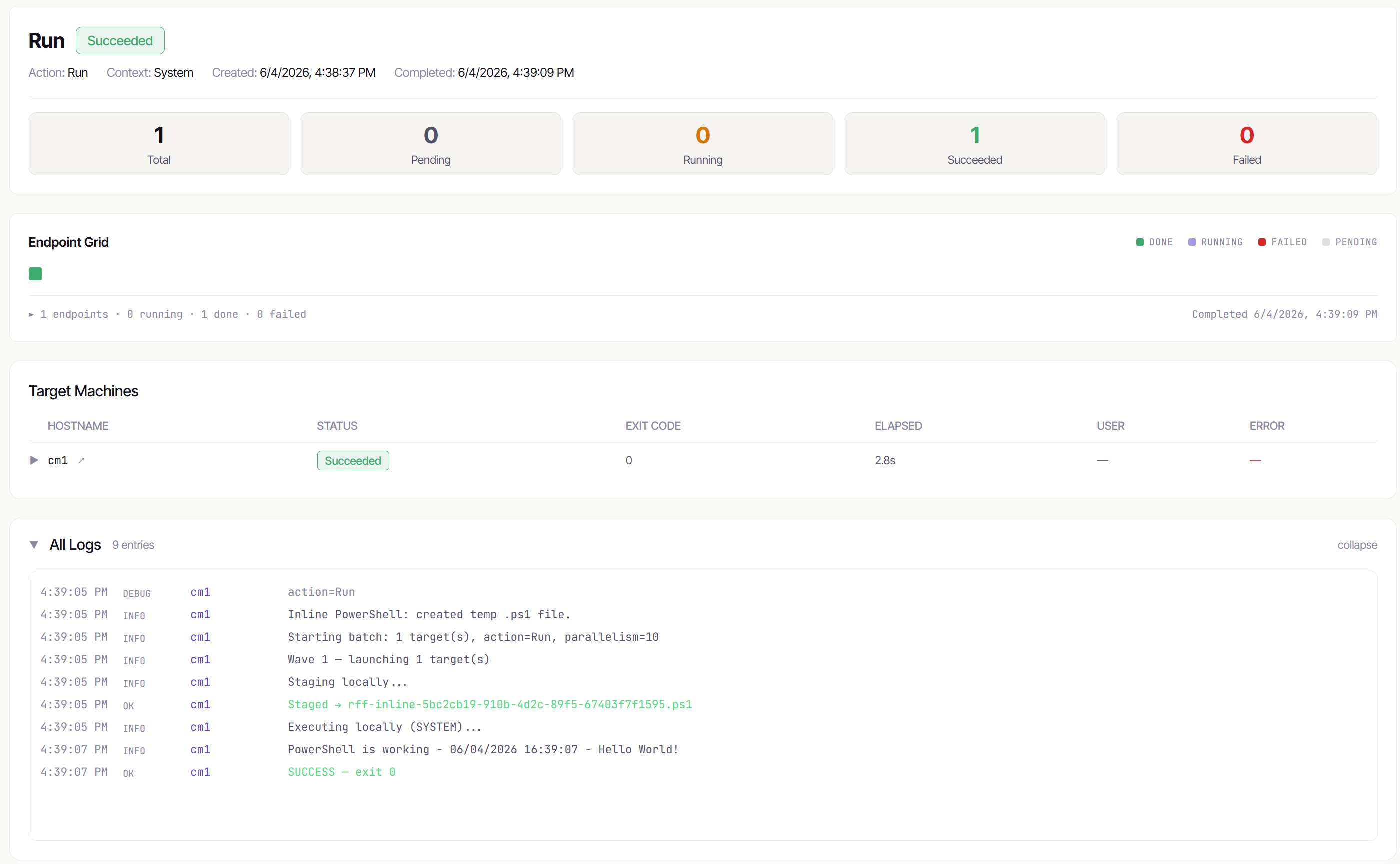Viewport: 1400px width, 864px height.
Task: Click cm1 host tag on the DEBUG log row
Action: tap(200, 592)
